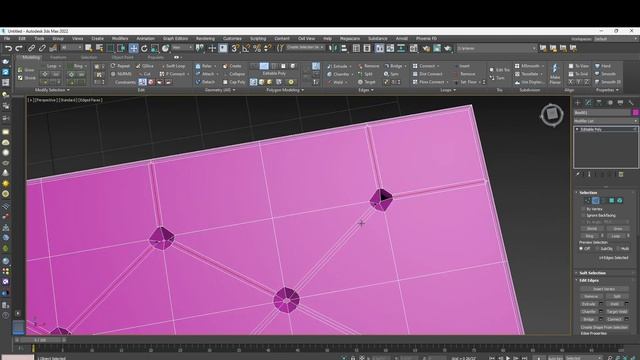The image size is (640, 360).
Task: Open the Rendering menu
Action: tap(205, 38)
